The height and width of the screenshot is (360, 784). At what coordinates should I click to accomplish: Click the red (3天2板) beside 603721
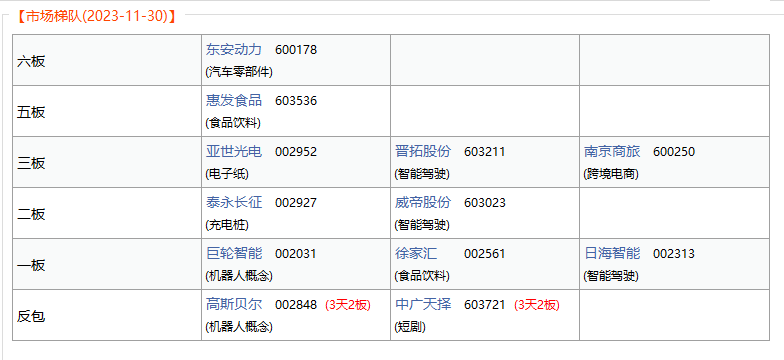[x=537, y=305]
